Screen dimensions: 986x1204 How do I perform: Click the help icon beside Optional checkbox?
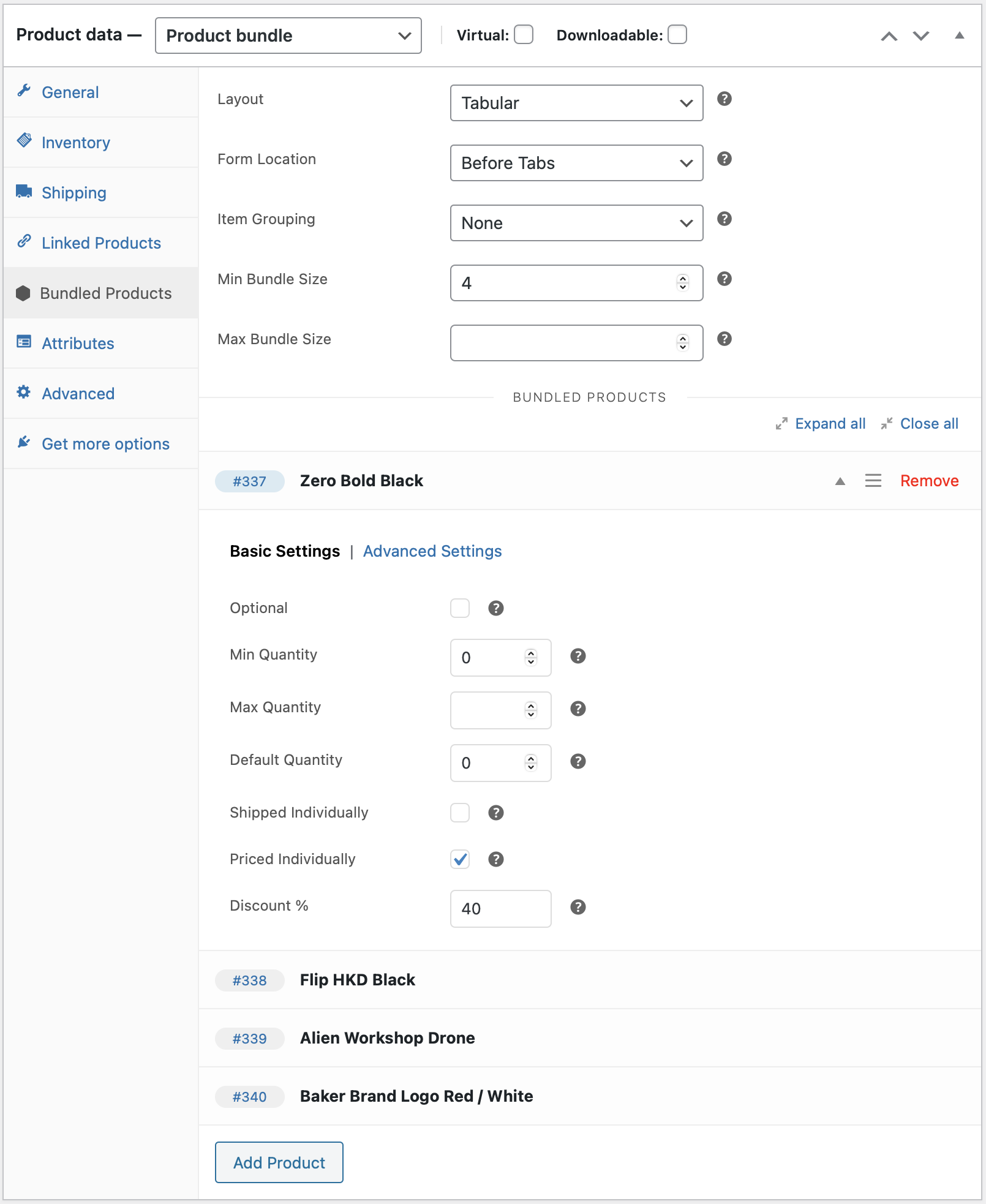point(496,608)
